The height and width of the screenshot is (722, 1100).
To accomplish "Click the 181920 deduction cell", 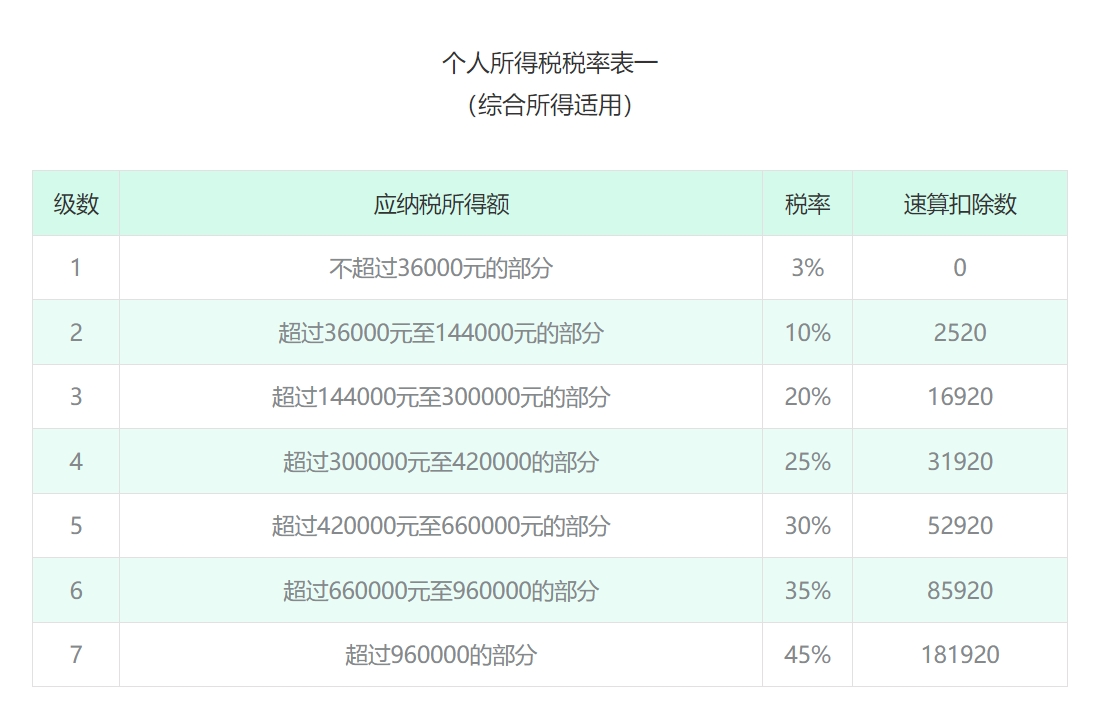I will point(960,655).
